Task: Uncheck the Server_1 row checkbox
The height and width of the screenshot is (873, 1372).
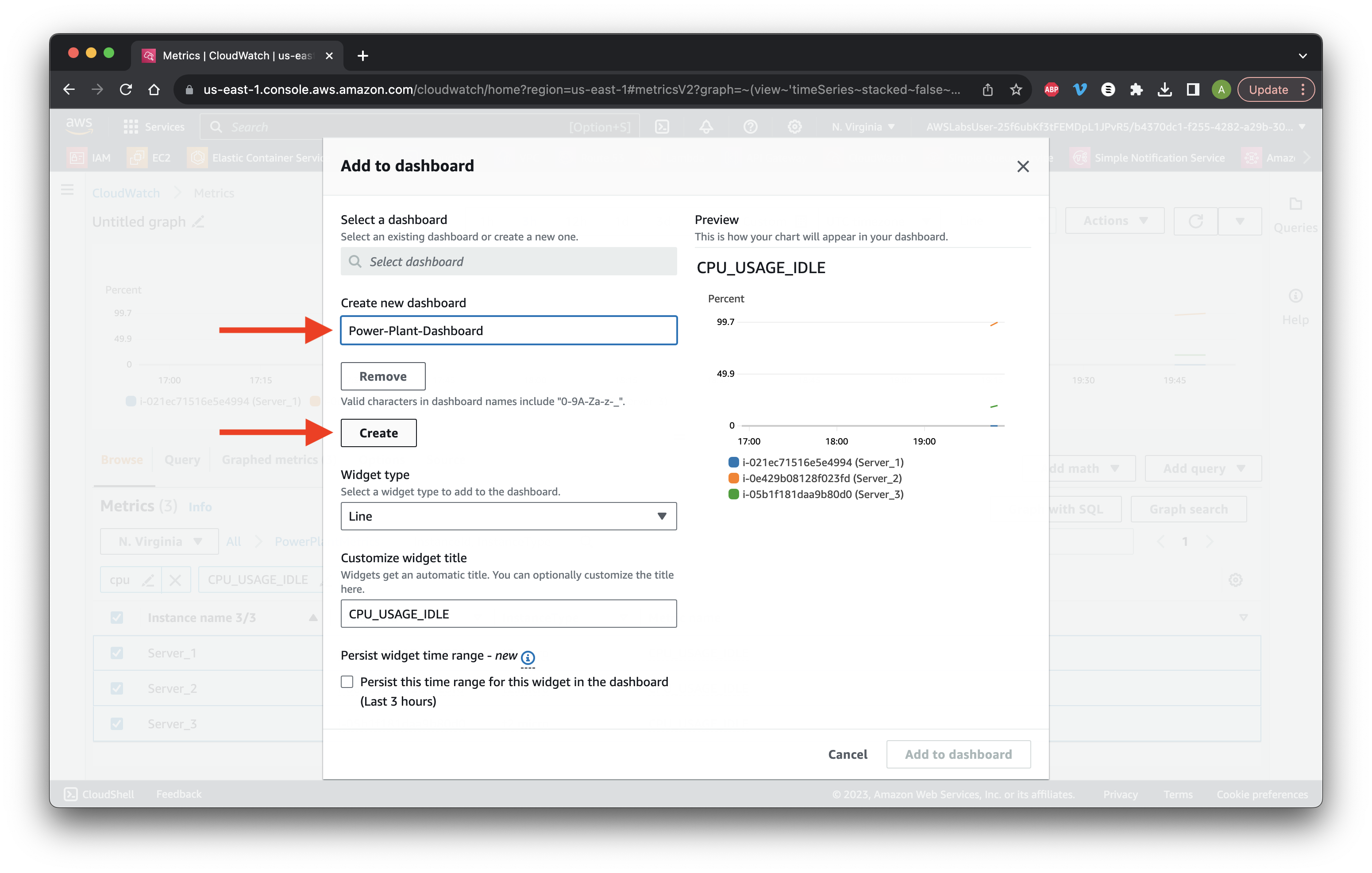Action: pyautogui.click(x=117, y=653)
